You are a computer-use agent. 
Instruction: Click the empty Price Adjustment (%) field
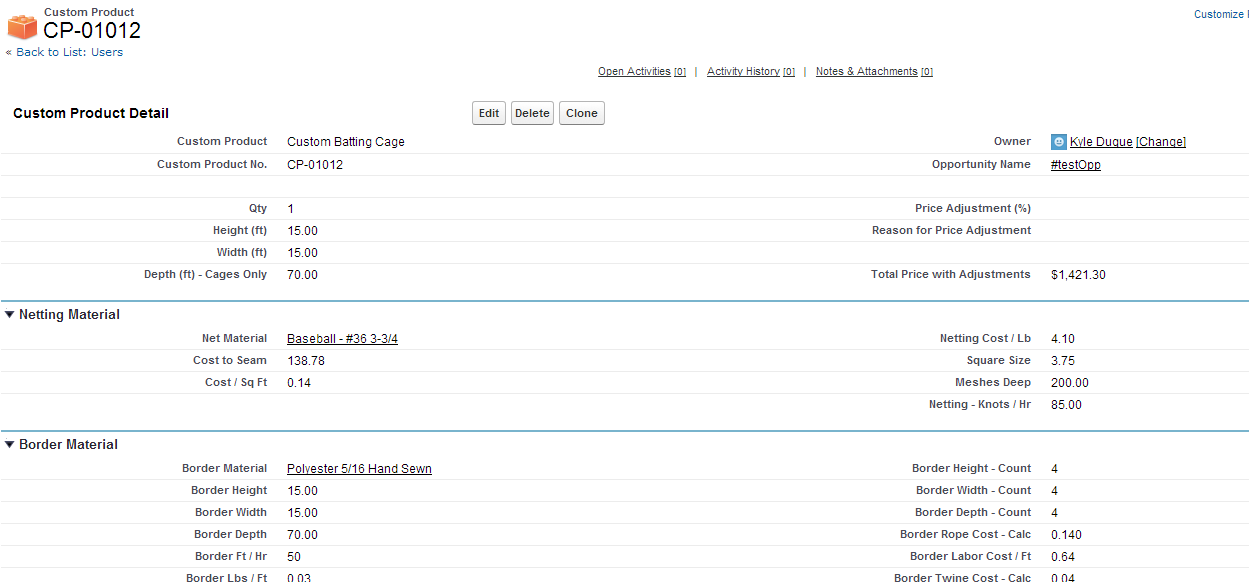point(1145,208)
